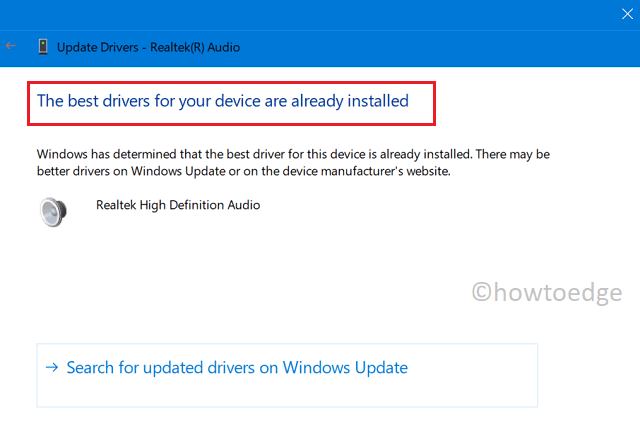
Task: Click the device icon beside Update Drivers
Action: [x=42, y=46]
